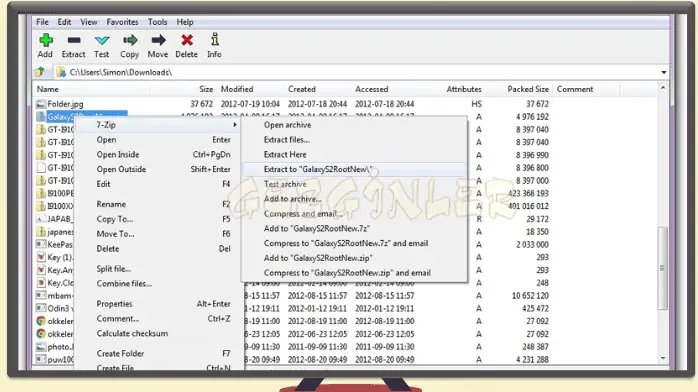The image size is (698, 392).
Task: Click the Move toolbar icon
Action: coord(158,40)
